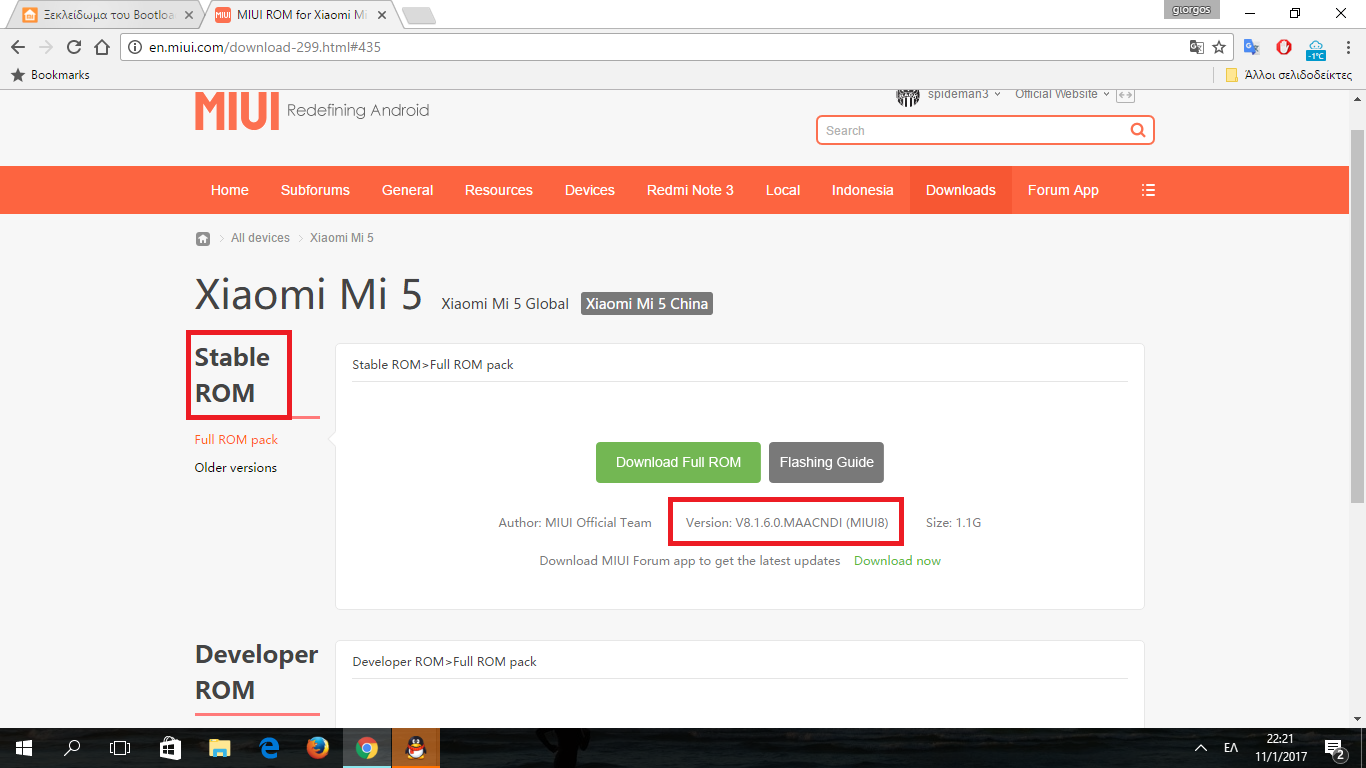
Task: Click the Xiaomi Mi 5 breadcrumb link
Action: click(342, 238)
